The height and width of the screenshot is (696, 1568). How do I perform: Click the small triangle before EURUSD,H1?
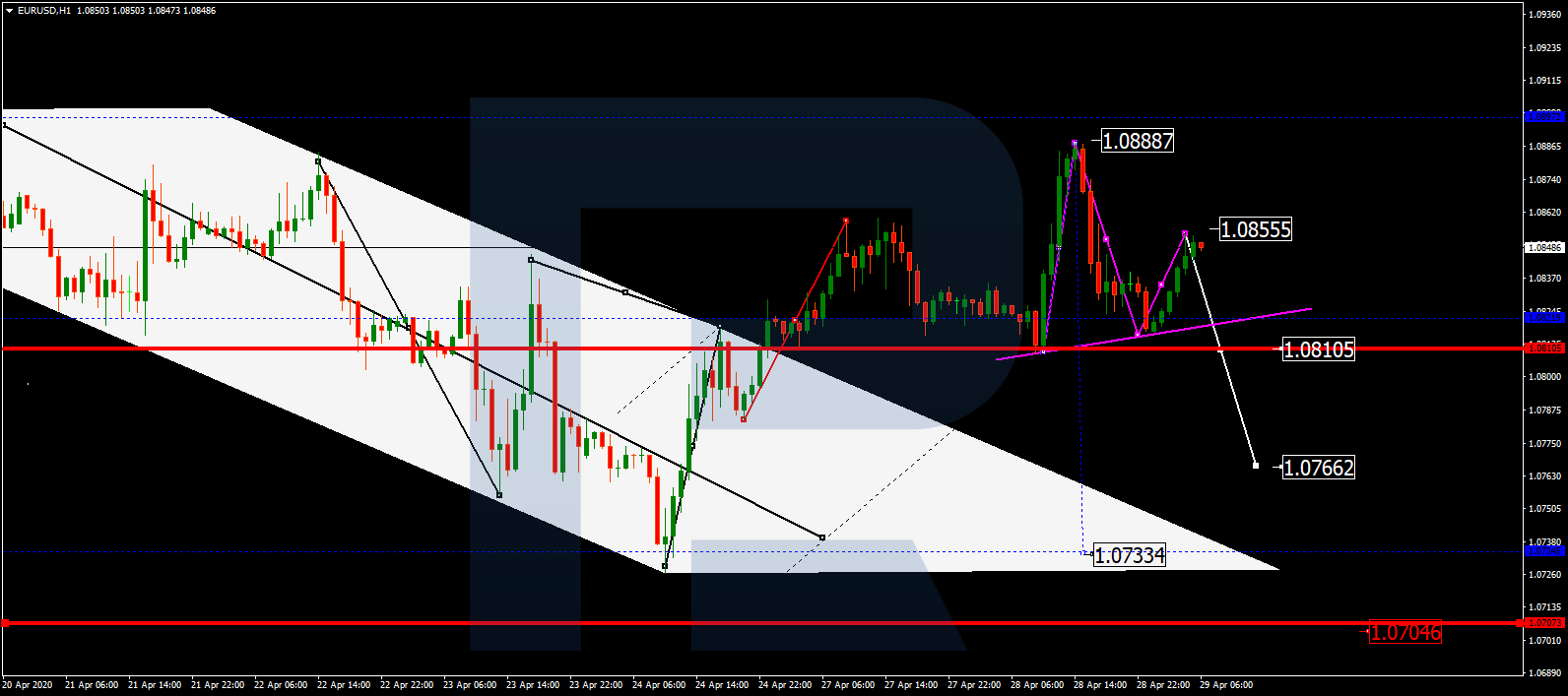click(9, 11)
